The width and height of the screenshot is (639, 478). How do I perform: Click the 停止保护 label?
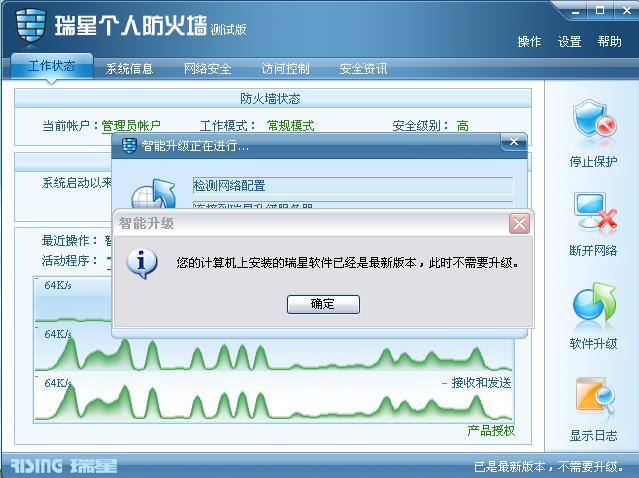click(593, 162)
